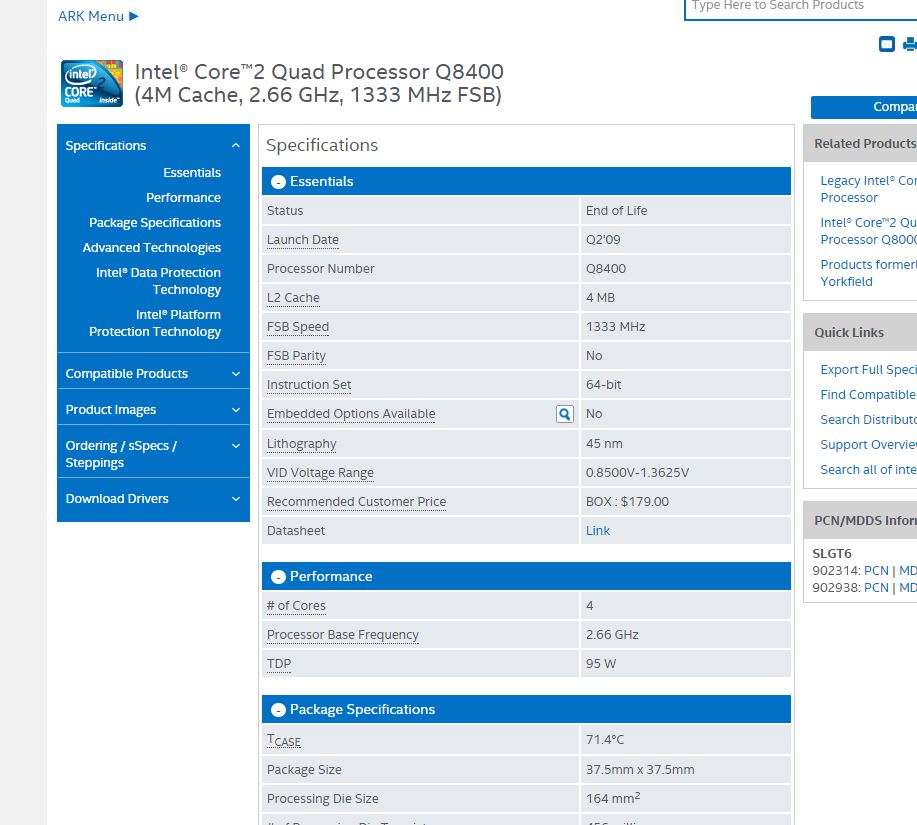Expand Ordering / sSpecs / Steppings section
917x825 pixels.
pyautogui.click(x=153, y=454)
